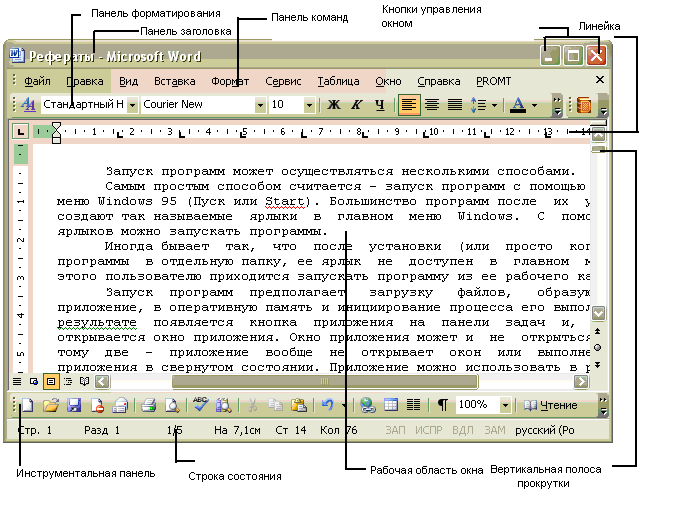
Task: Click the Undo arrow icon
Action: pyautogui.click(x=328, y=405)
